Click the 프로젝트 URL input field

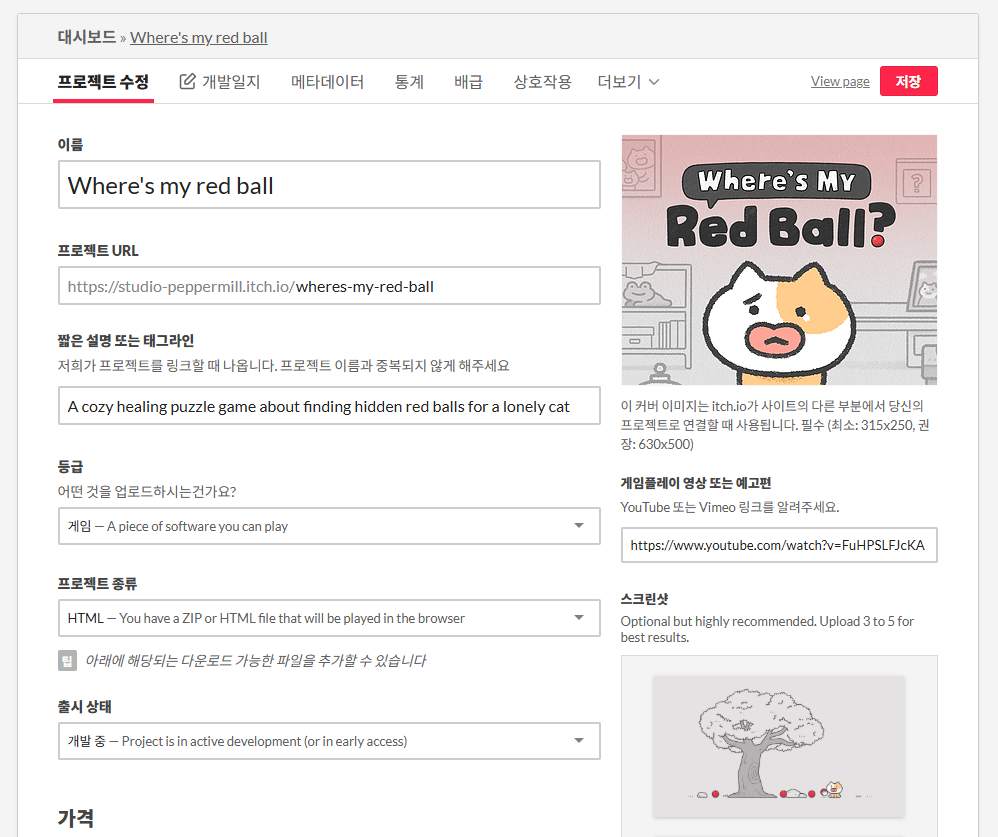[x=329, y=286]
